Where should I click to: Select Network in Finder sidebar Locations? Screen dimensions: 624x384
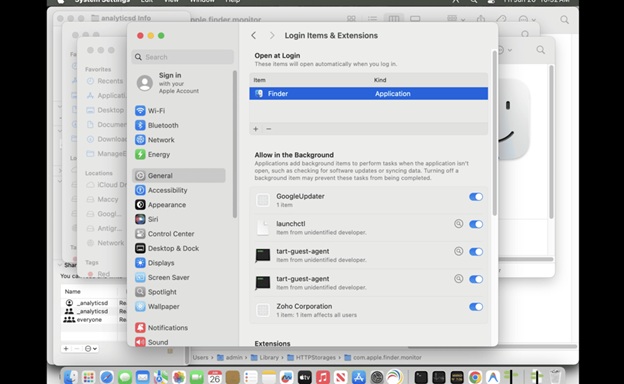coord(105,243)
